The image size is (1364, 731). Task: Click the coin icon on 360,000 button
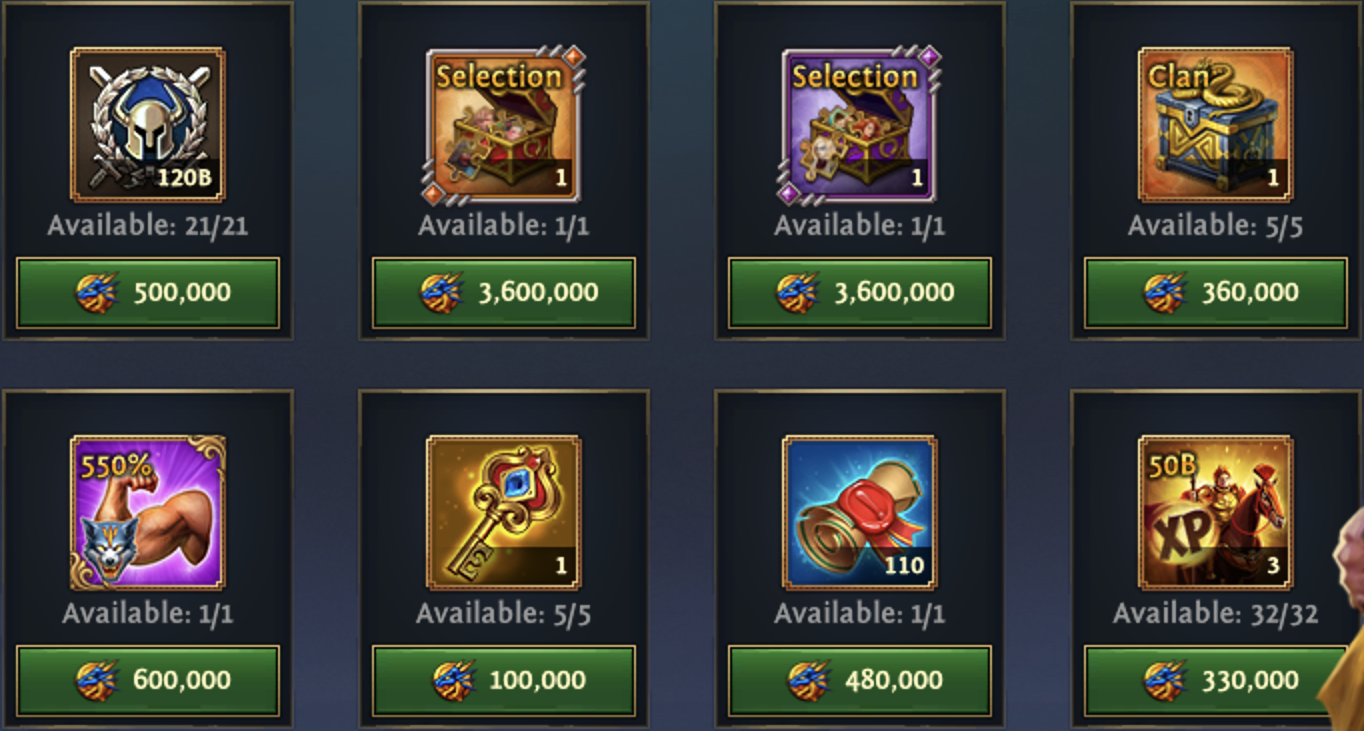click(x=1165, y=293)
